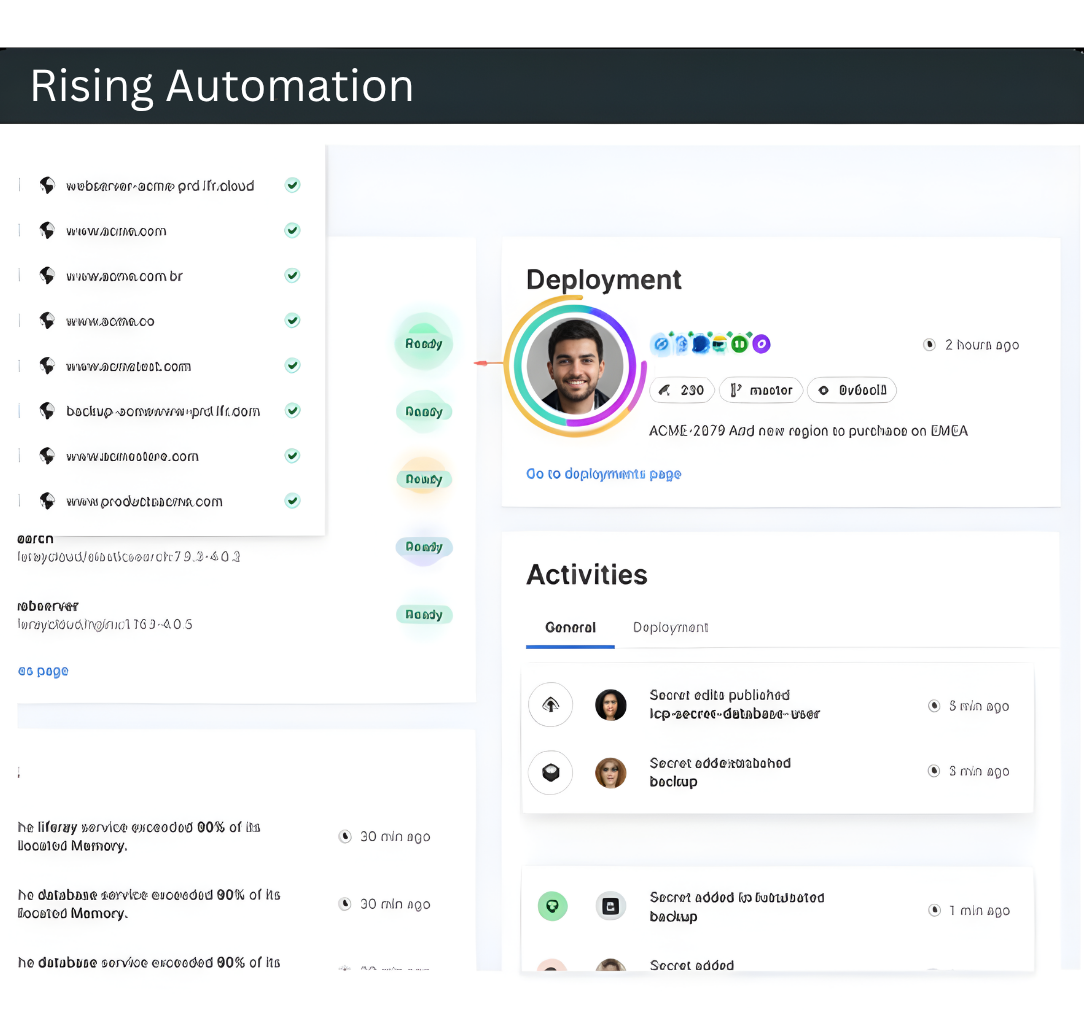Open the Go to deployments page link

click(x=603, y=474)
